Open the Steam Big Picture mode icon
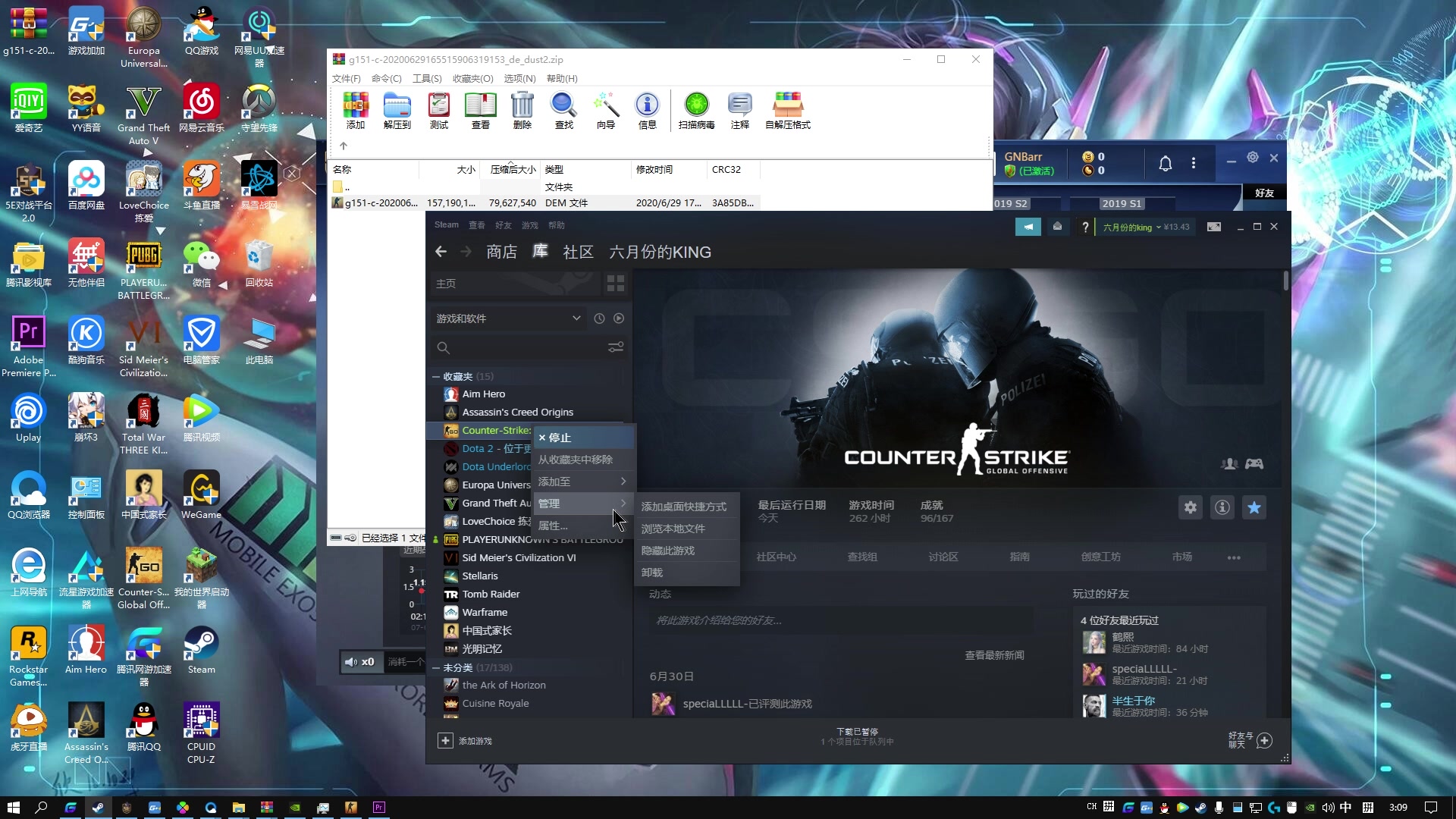This screenshot has width=1456, height=819. (1214, 227)
